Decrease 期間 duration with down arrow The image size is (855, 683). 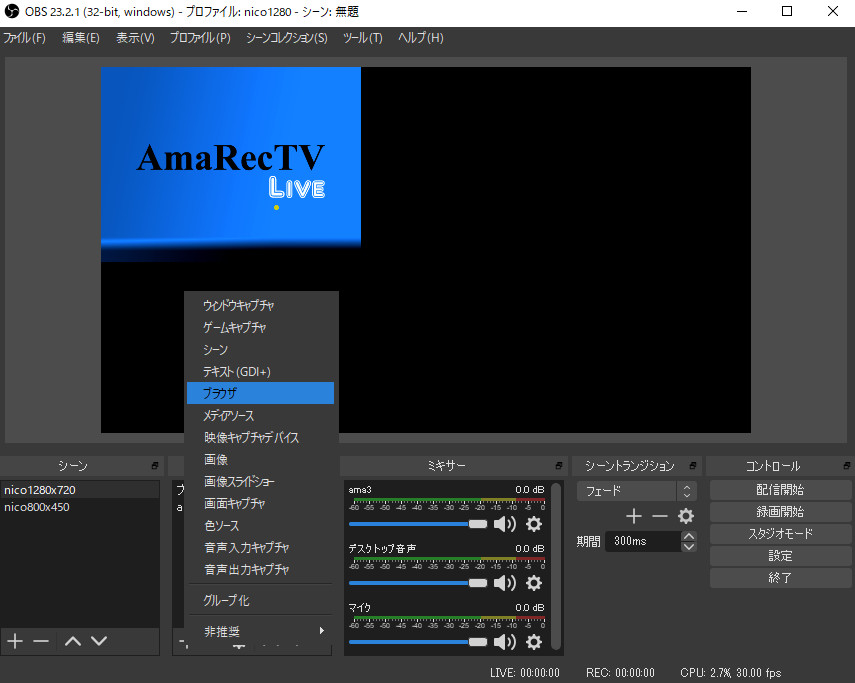pyautogui.click(x=689, y=547)
